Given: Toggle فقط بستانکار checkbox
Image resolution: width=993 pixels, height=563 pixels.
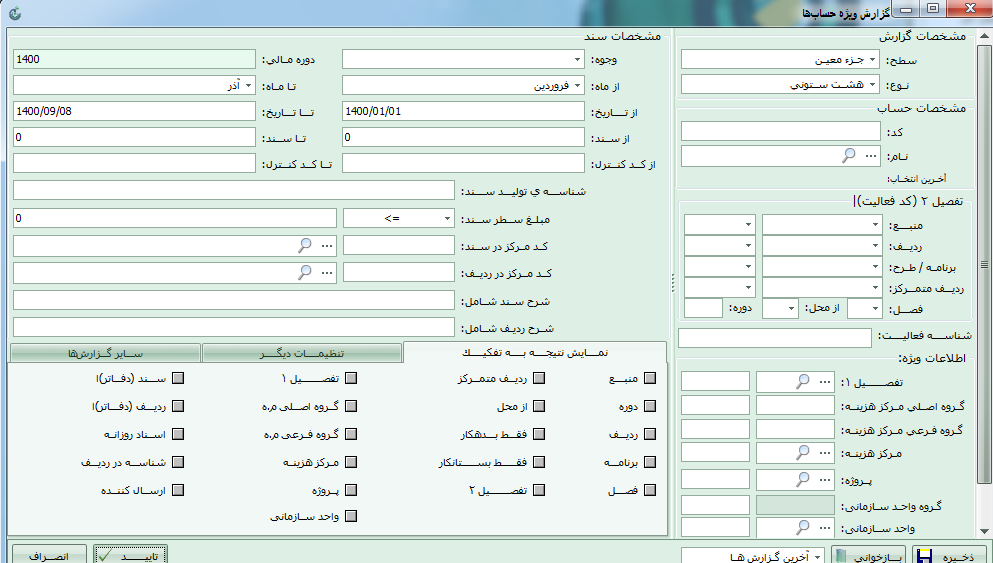Looking at the screenshot, I should tap(539, 462).
